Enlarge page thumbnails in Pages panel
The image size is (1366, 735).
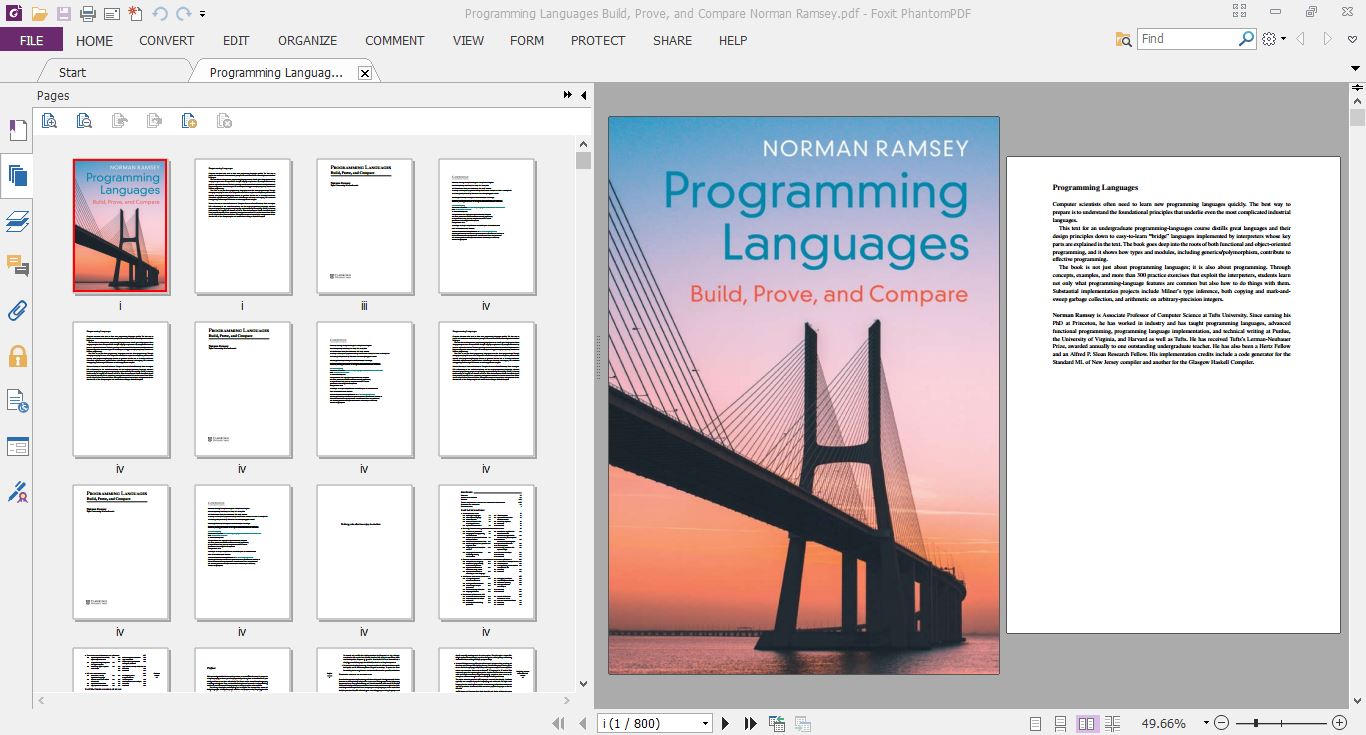[49, 121]
